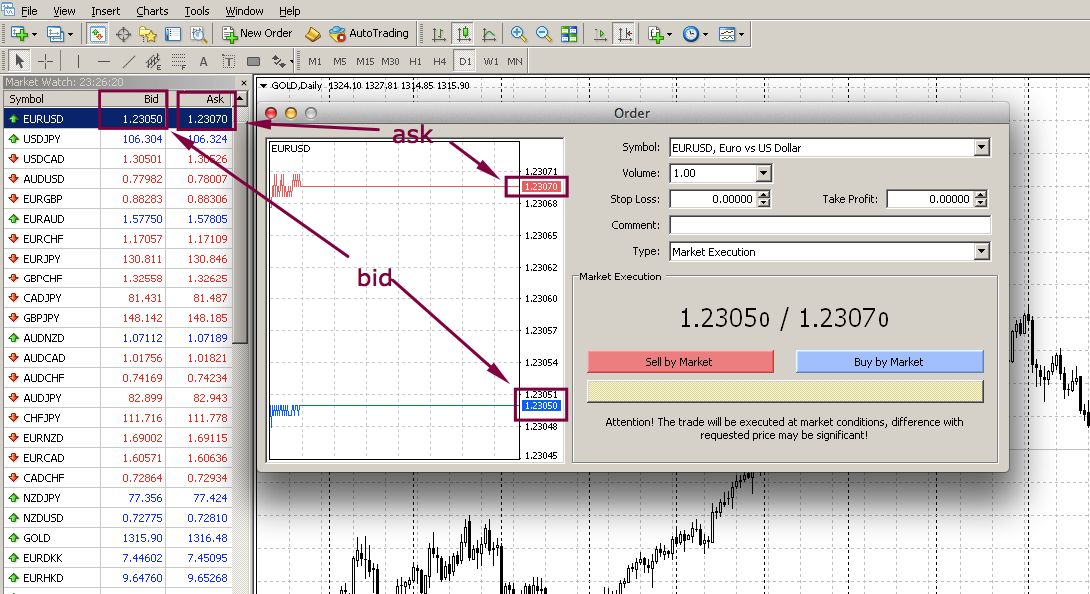Screen dimensions: 1090x594
Task: Select the draw trendline tool
Action: point(128,61)
